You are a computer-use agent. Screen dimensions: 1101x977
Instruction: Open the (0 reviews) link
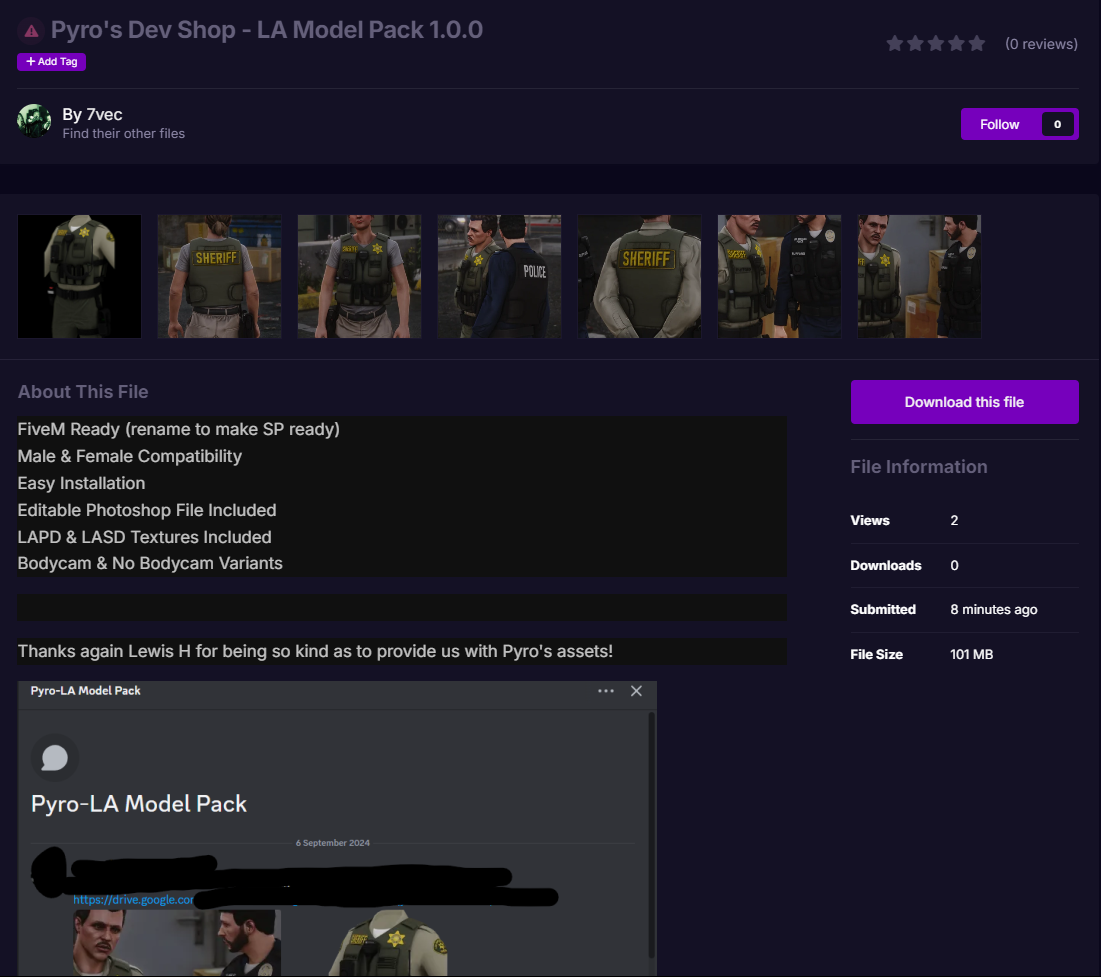pos(1041,44)
